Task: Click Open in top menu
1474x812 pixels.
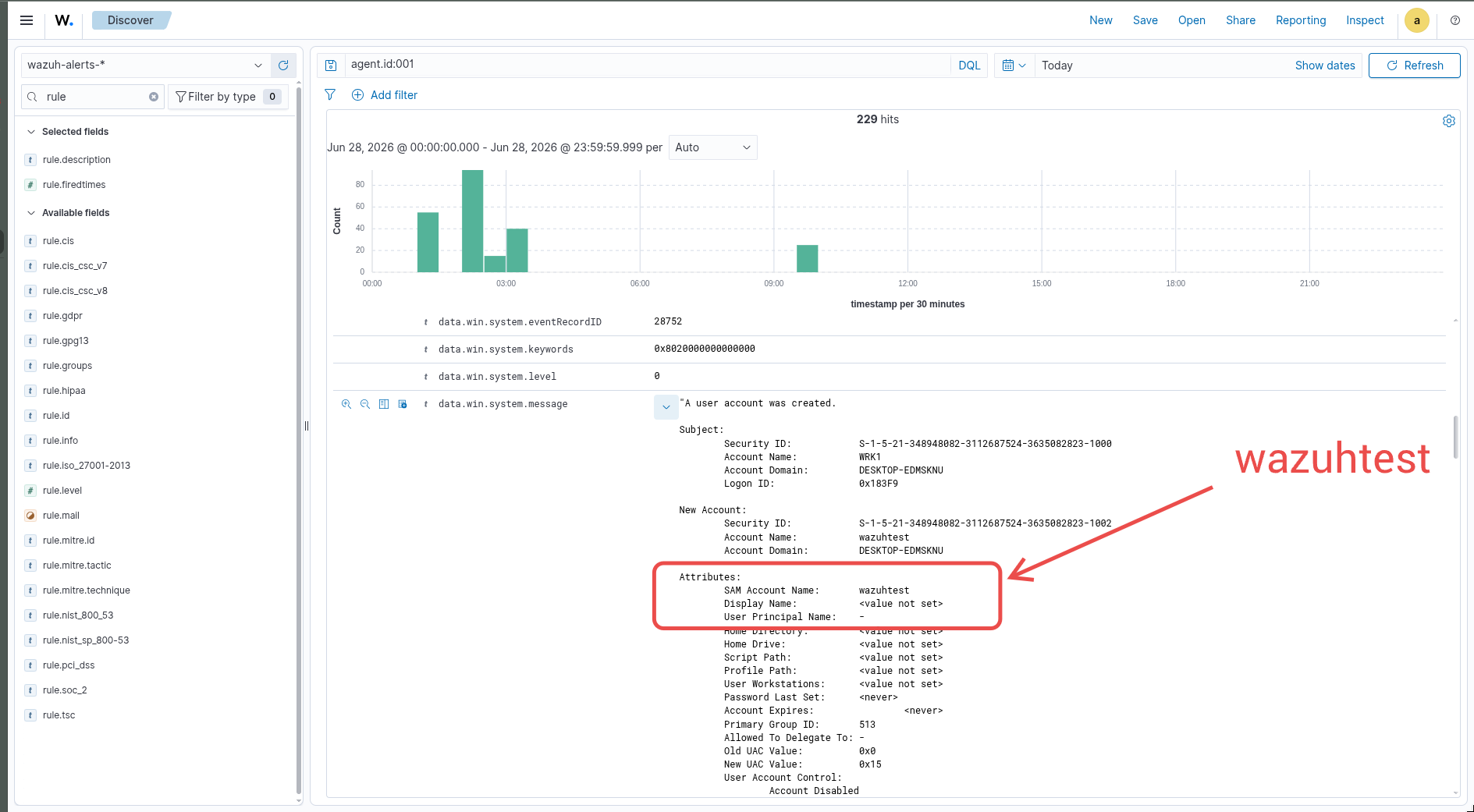Action: [1192, 20]
